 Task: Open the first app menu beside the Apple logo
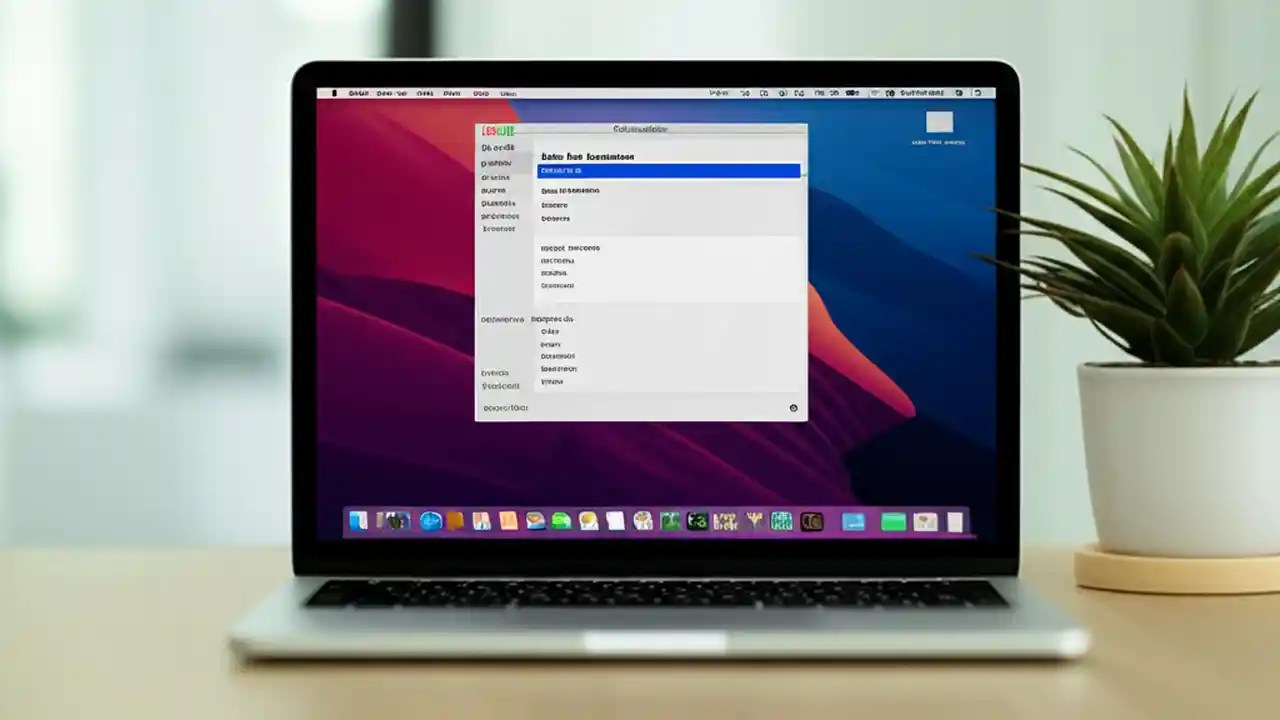pyautogui.click(x=357, y=93)
